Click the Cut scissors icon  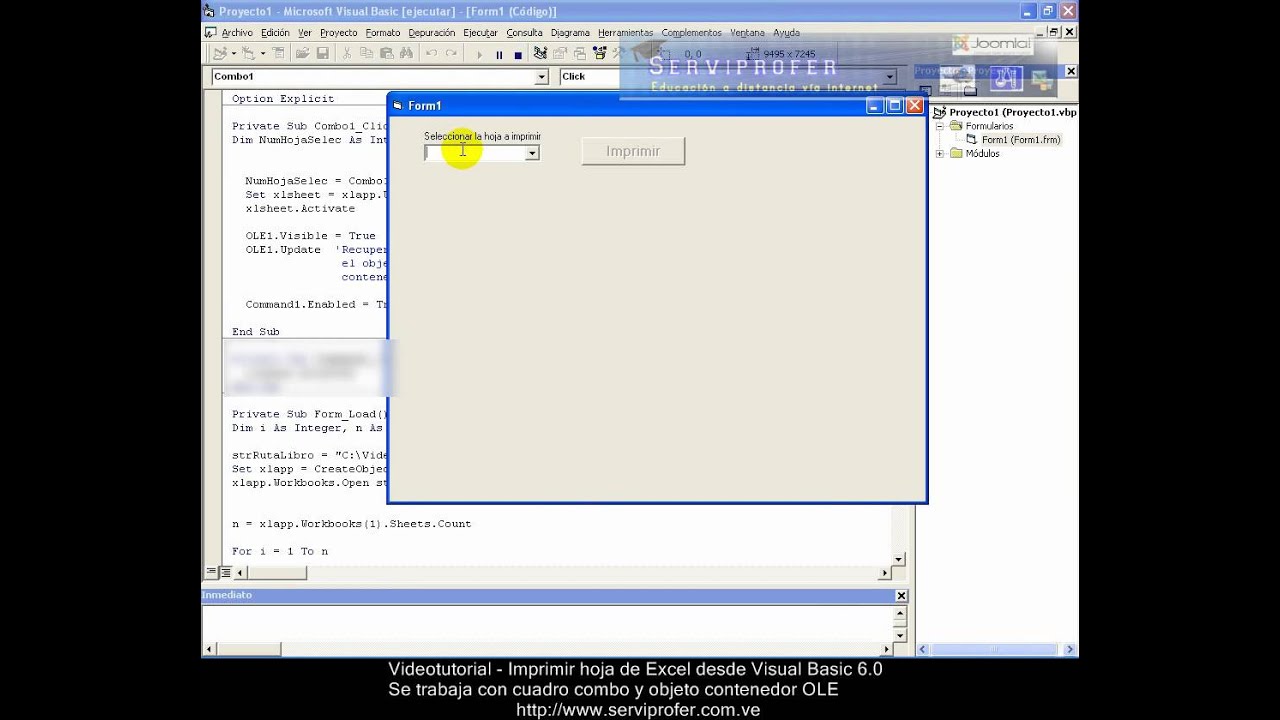coord(347,54)
